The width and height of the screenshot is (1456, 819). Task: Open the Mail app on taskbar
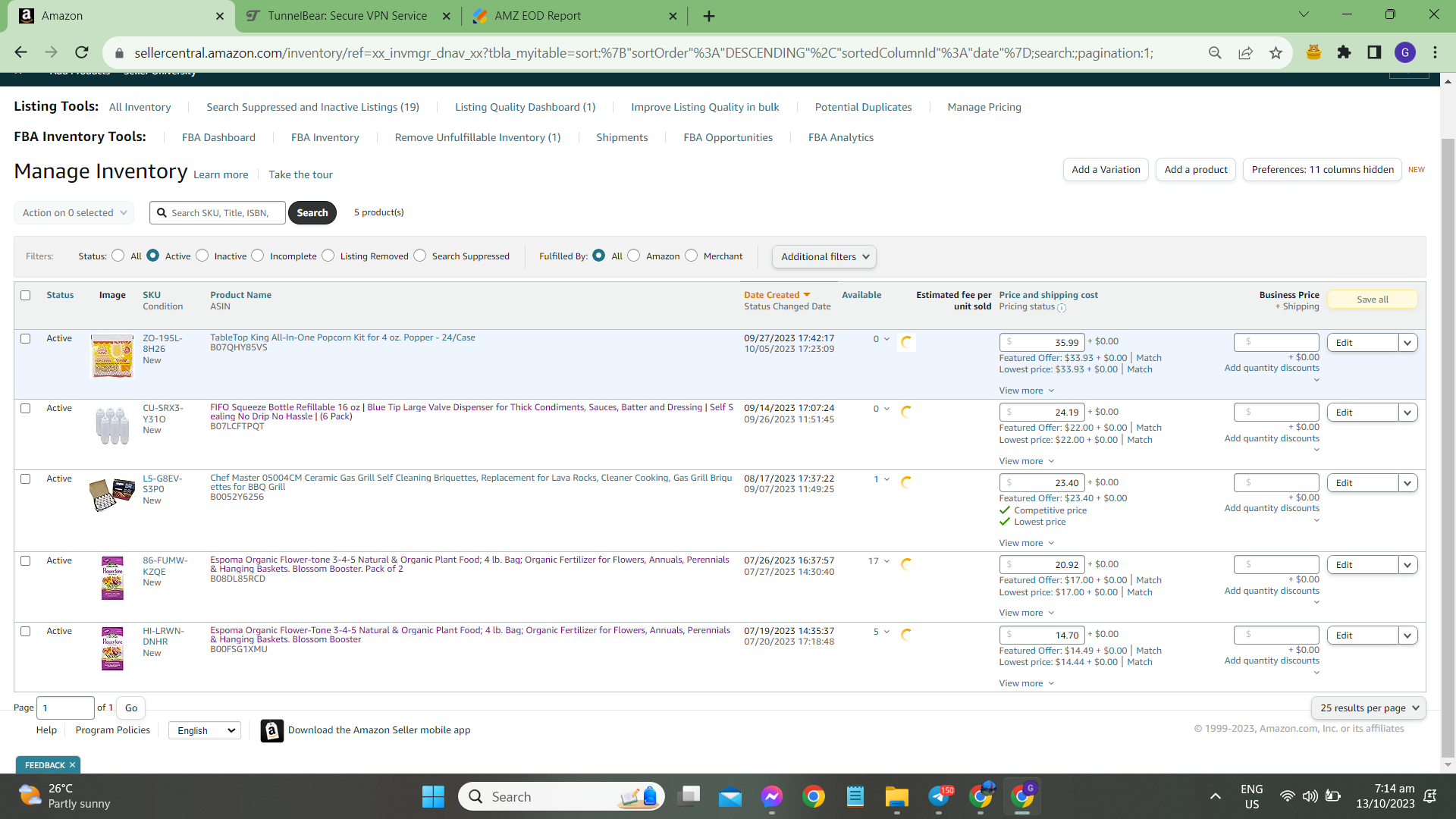click(x=730, y=796)
